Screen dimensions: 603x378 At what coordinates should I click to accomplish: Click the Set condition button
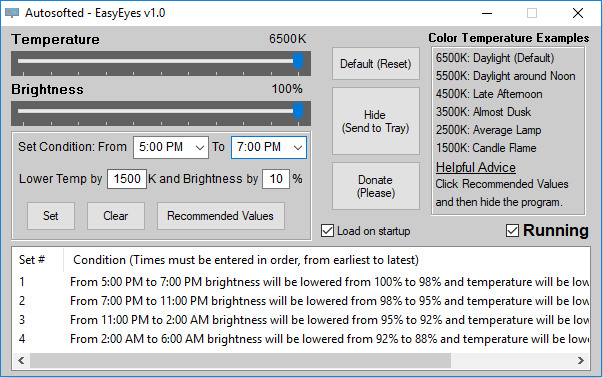pos(51,216)
